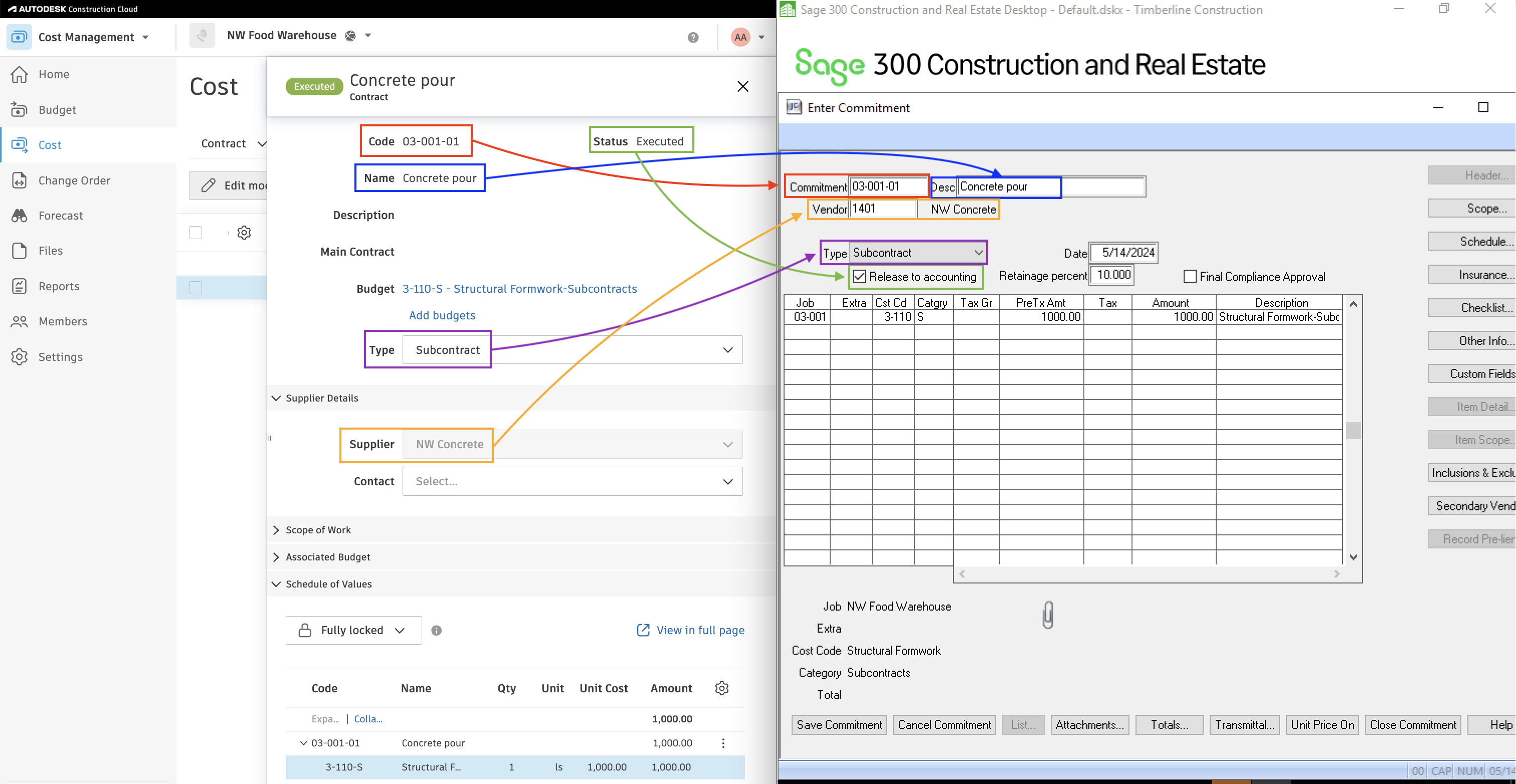1516x784 pixels.
Task: Expand the Associated Budget section
Action: [275, 557]
